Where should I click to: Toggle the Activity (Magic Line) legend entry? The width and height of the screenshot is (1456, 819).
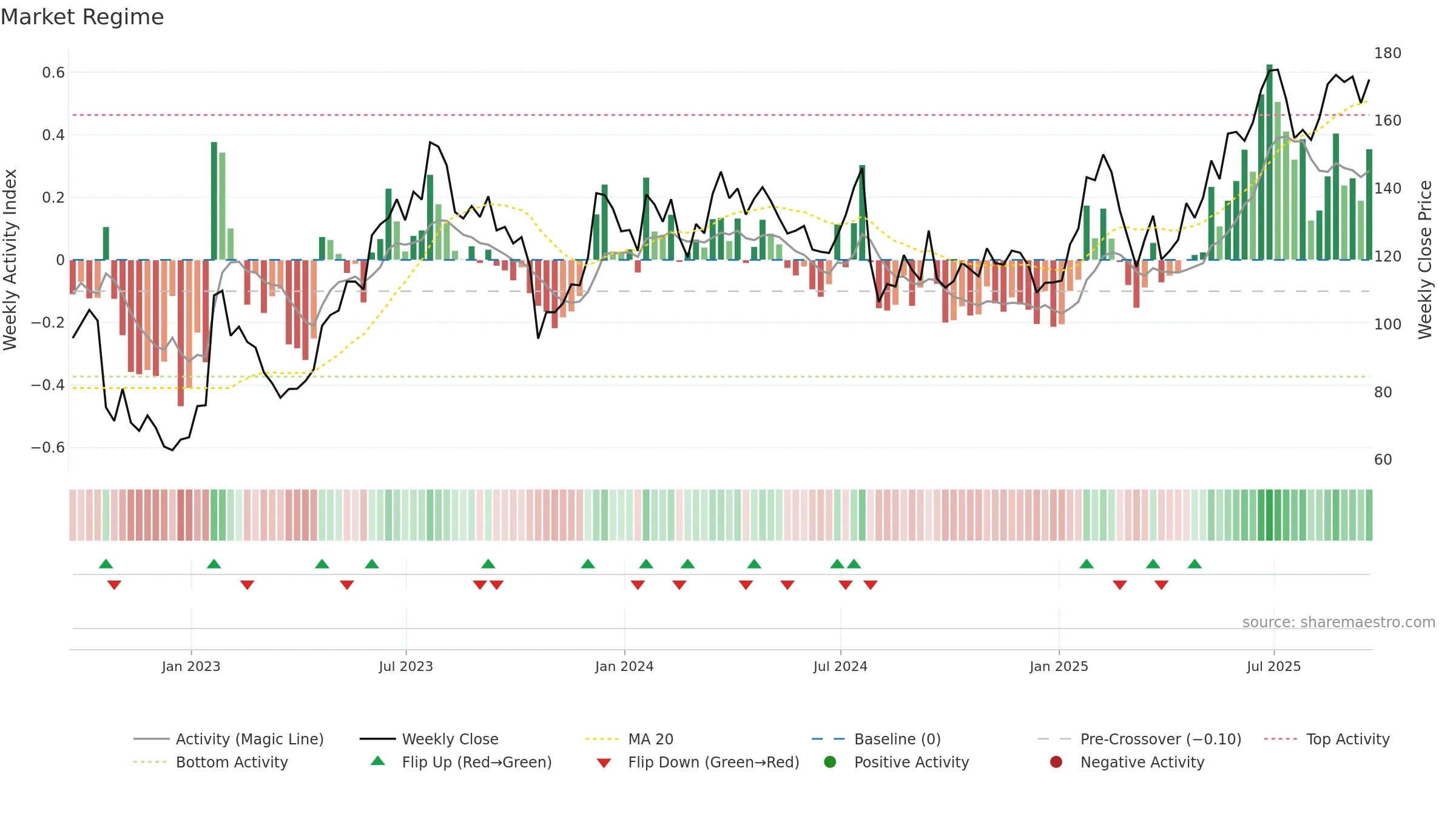tap(229, 739)
